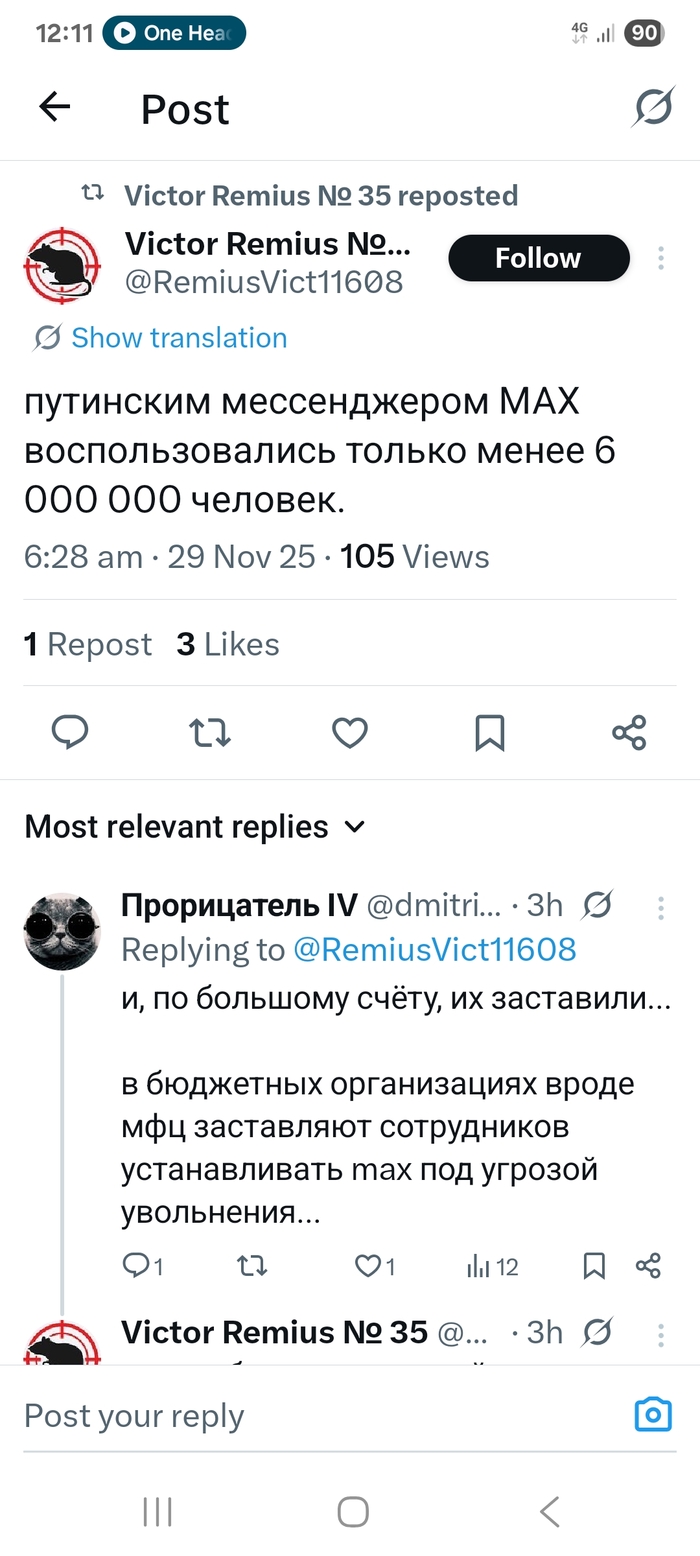Tap the back arrow to exit the post

click(x=54, y=107)
